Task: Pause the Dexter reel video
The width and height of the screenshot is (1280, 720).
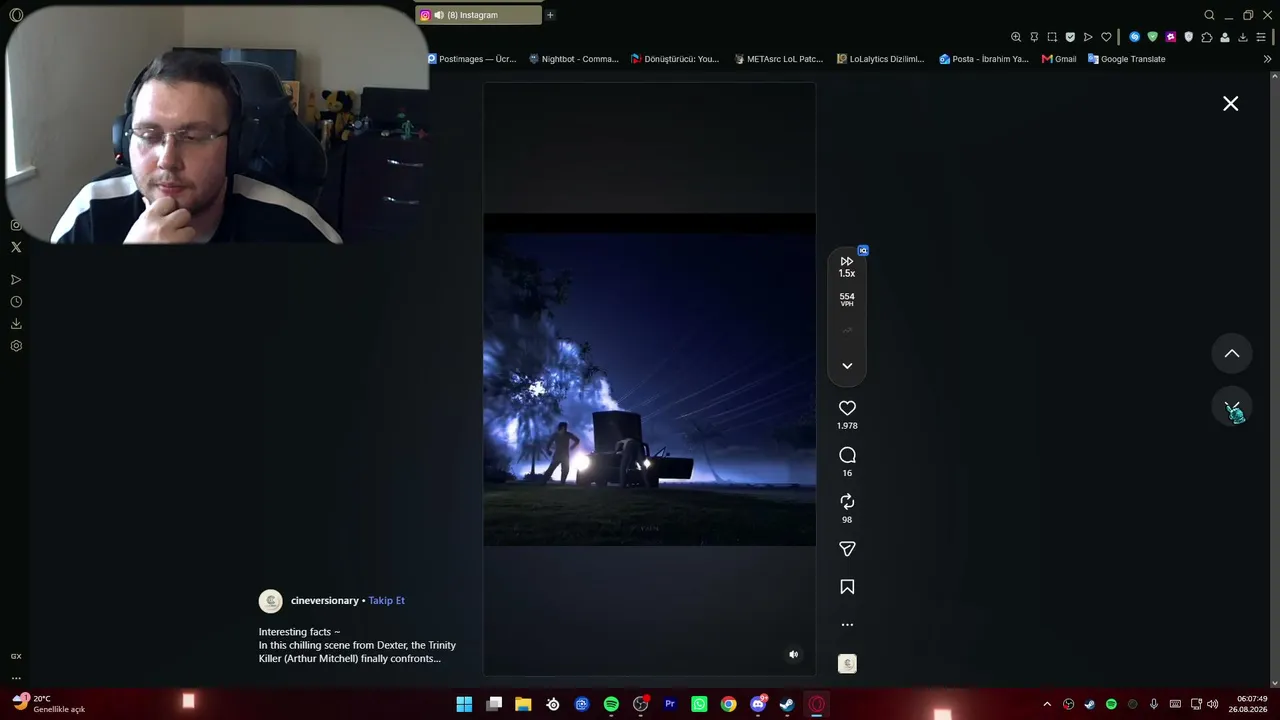Action: 649,380
